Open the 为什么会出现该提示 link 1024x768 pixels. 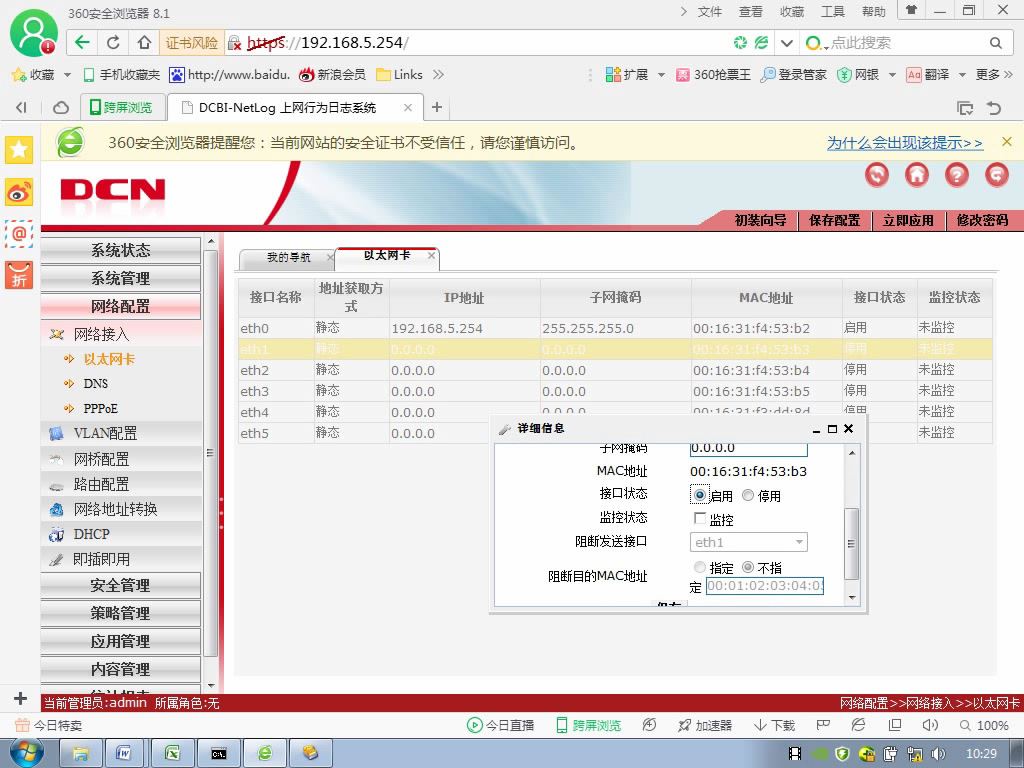[904, 142]
